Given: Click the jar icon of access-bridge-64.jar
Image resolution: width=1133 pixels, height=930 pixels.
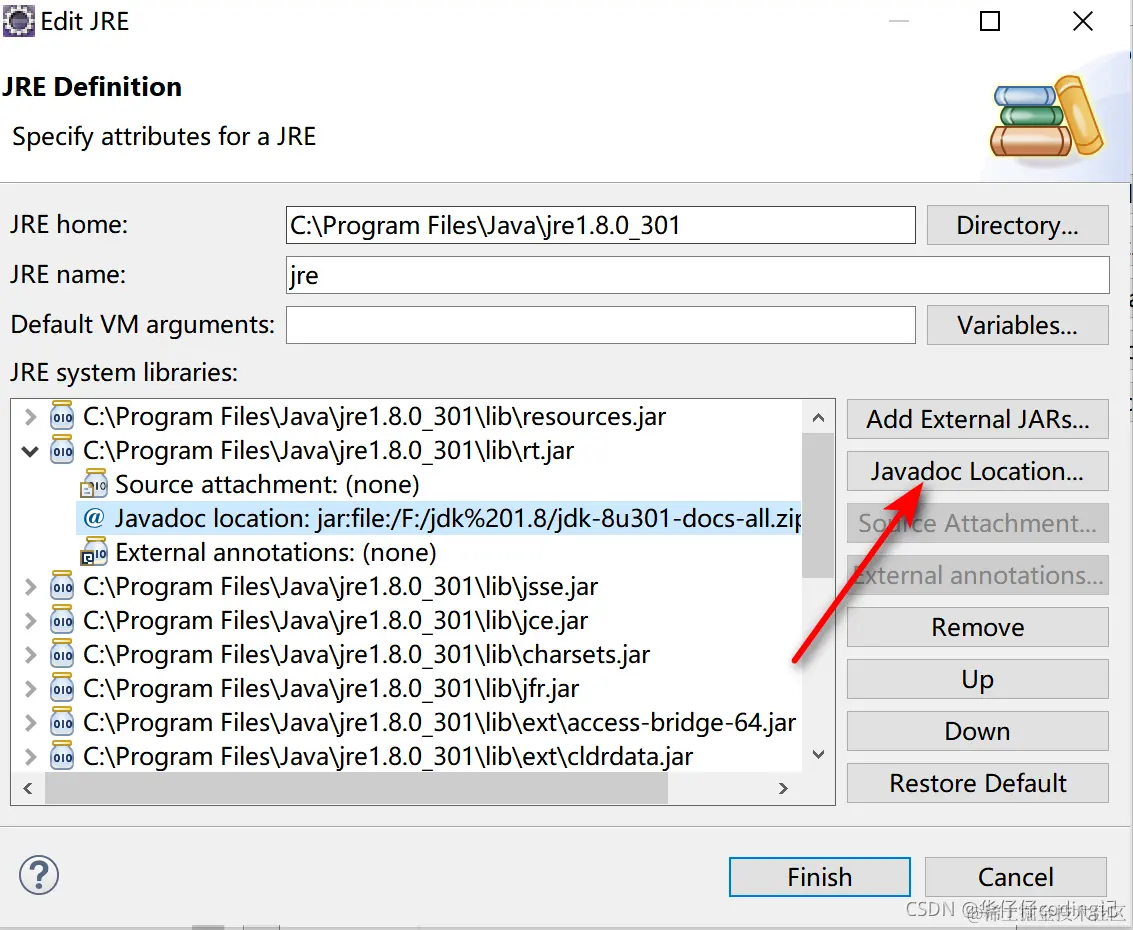Looking at the screenshot, I should 62,722.
